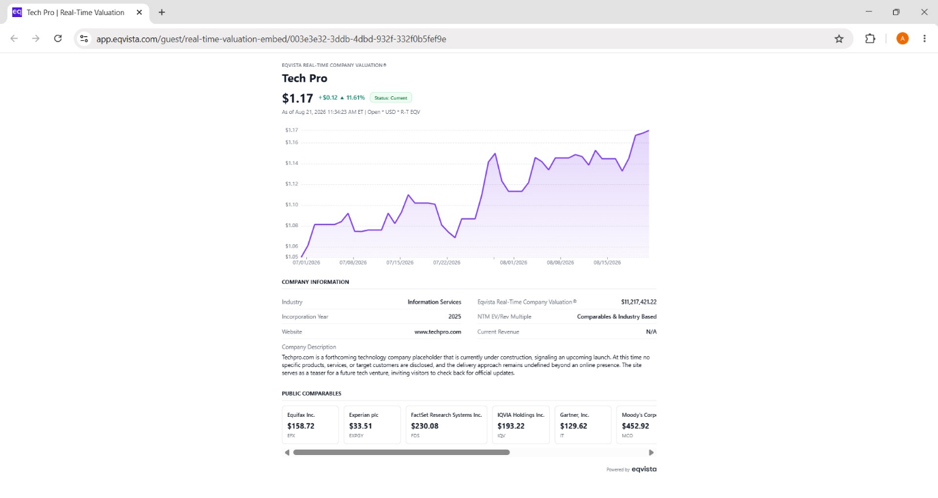Image resolution: width=938 pixels, height=498 pixels.
Task: Open the extensions puzzle icon
Action: (870, 39)
